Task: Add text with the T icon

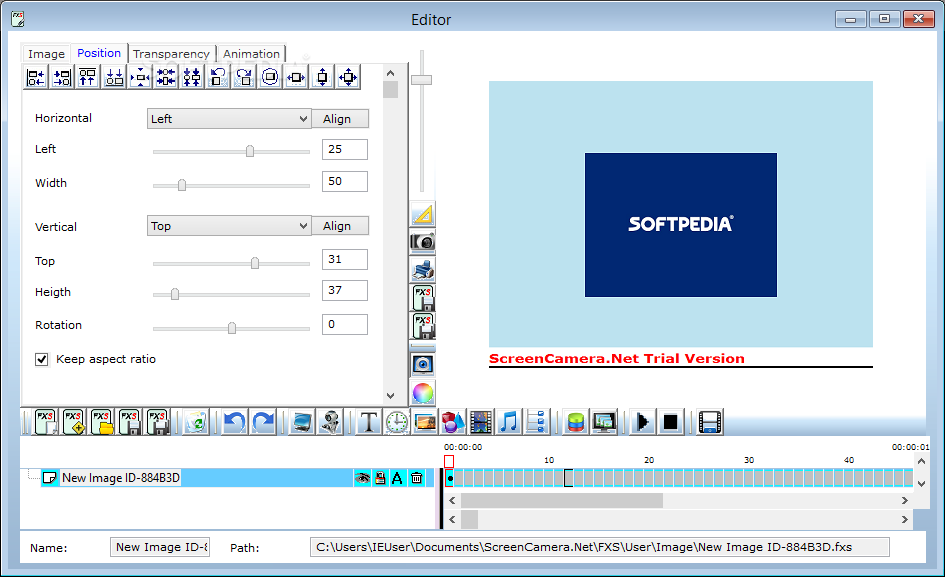Action: [x=368, y=422]
